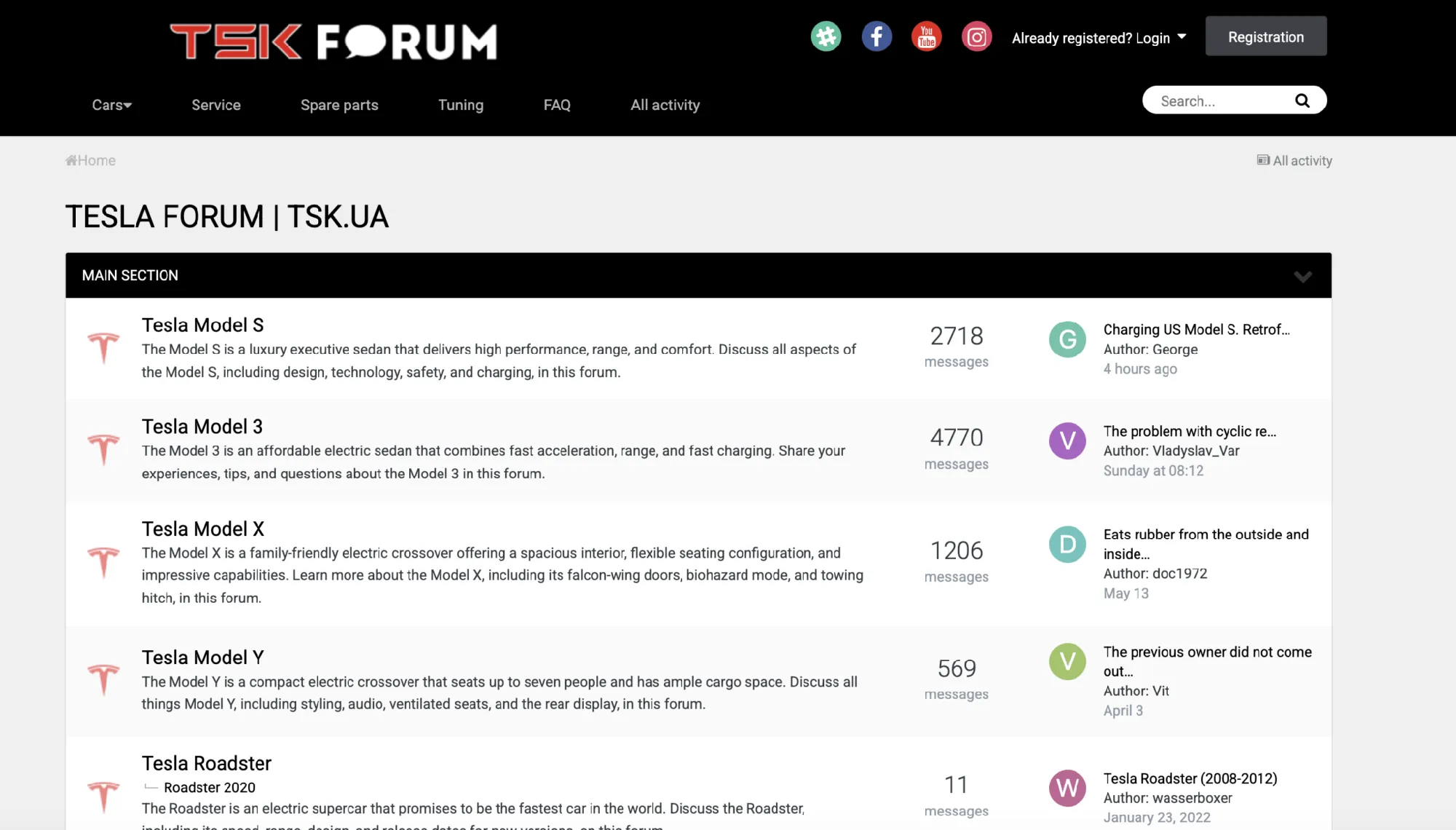
Task: Open the green asterisk social icon
Action: click(x=826, y=36)
